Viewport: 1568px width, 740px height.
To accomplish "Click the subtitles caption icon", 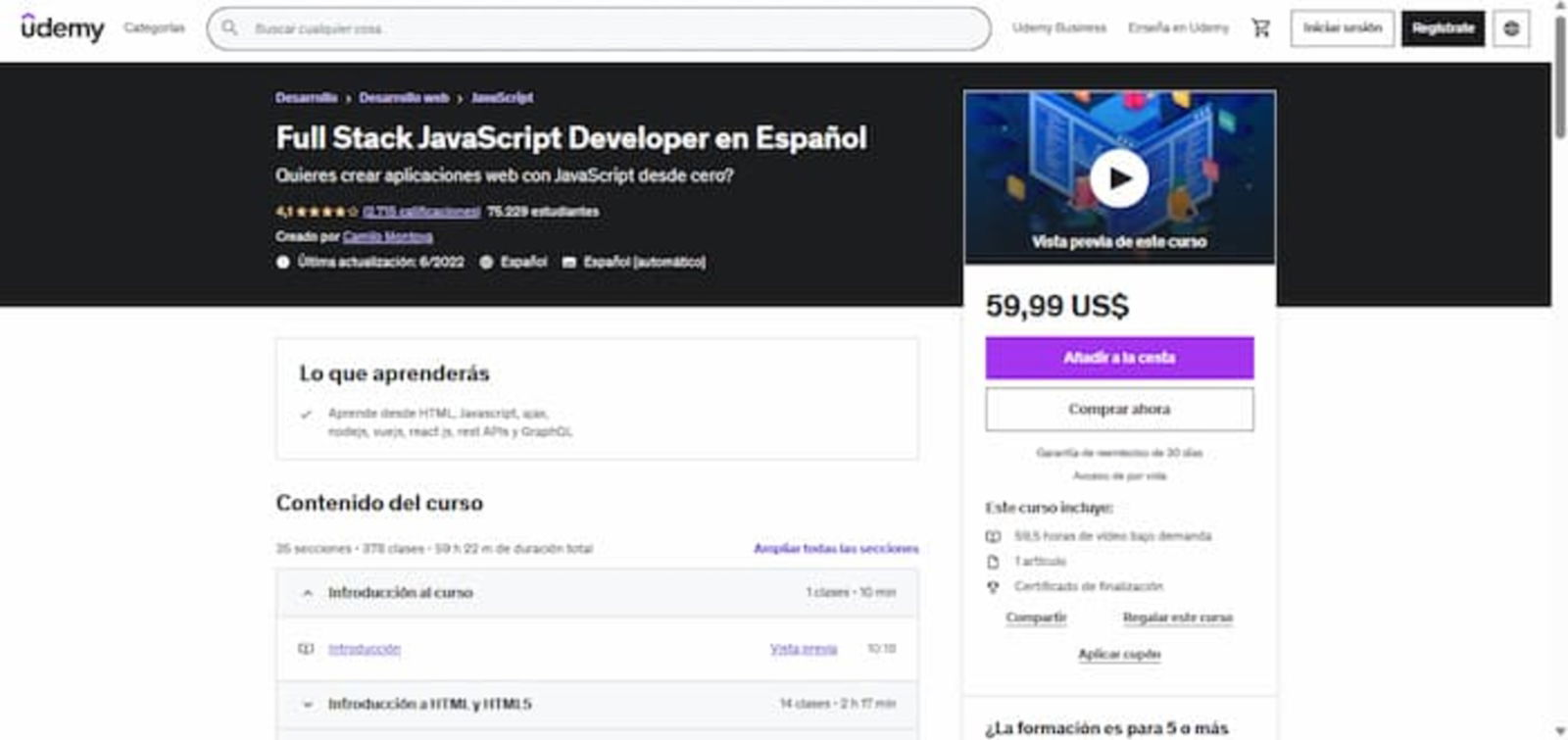I will click(568, 262).
